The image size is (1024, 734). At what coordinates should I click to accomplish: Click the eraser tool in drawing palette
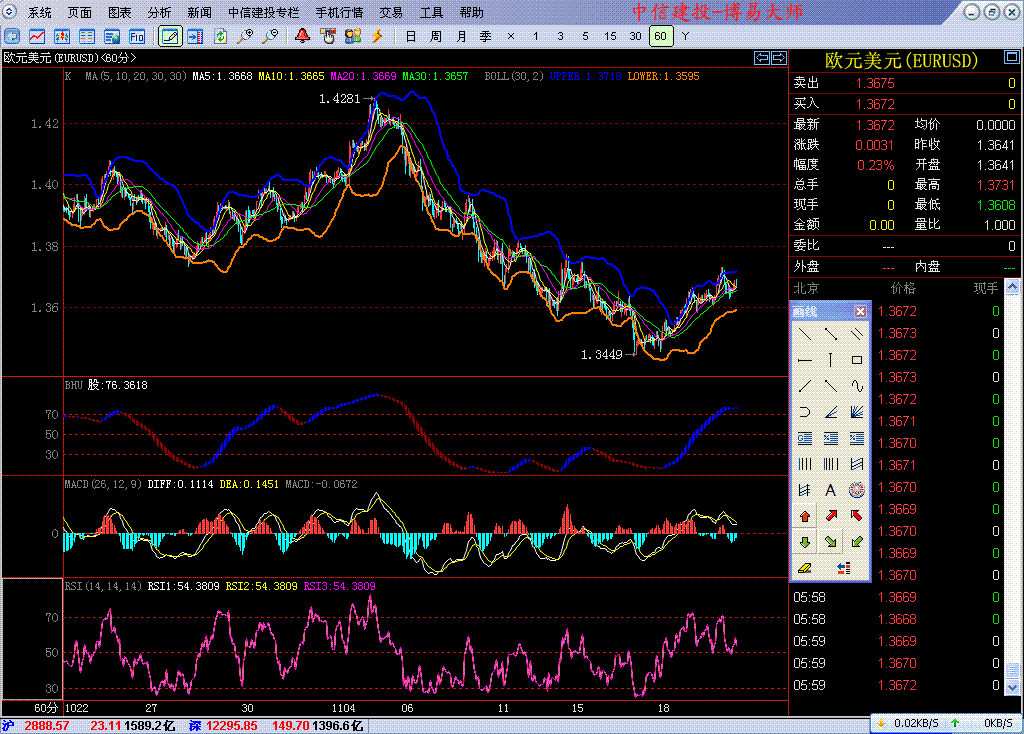tap(804, 568)
